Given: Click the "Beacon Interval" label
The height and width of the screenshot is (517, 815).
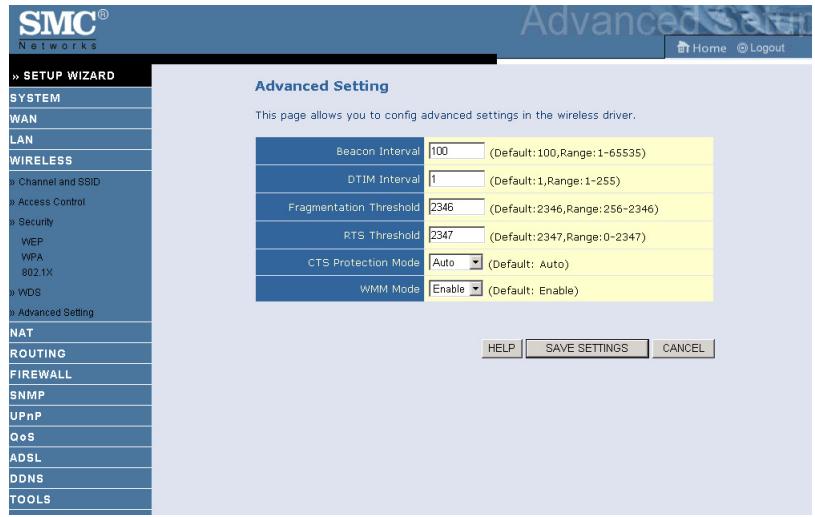Looking at the screenshot, I should 378,151.
